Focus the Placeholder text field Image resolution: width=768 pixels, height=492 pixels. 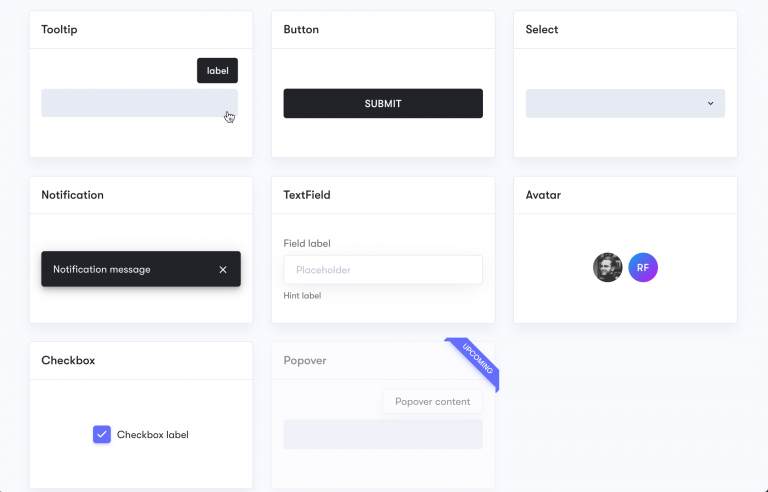pyautogui.click(x=383, y=270)
